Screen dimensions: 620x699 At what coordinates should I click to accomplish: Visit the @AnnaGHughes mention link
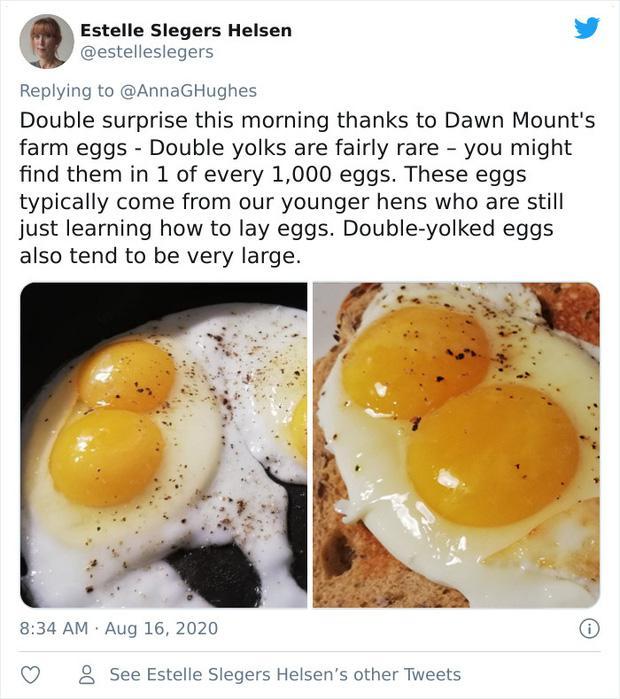coord(188,90)
